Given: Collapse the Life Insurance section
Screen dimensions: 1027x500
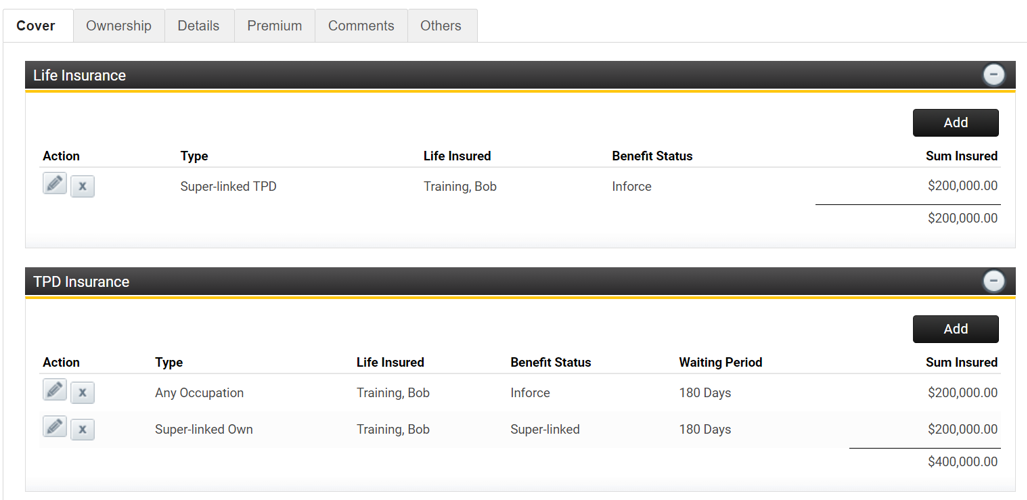Looking at the screenshot, I should 993,75.
